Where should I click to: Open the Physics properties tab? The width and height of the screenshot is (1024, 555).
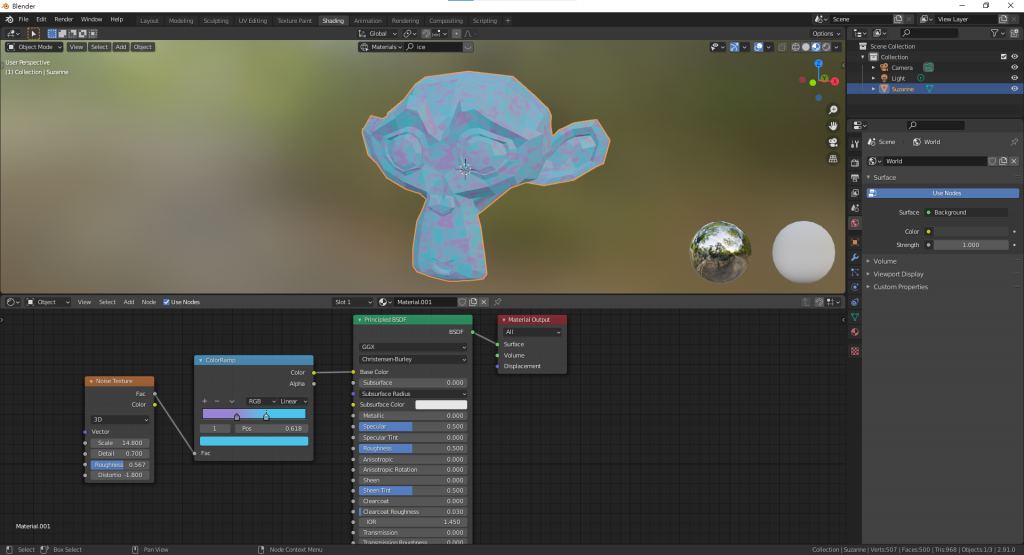[x=855, y=287]
